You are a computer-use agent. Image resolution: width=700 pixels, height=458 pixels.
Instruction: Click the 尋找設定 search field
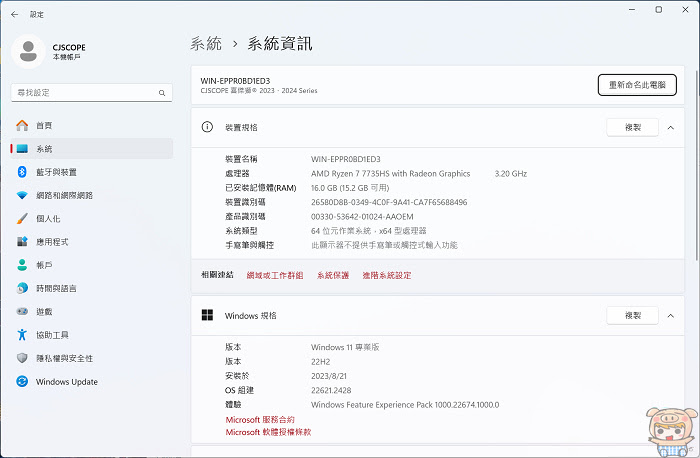pos(92,92)
